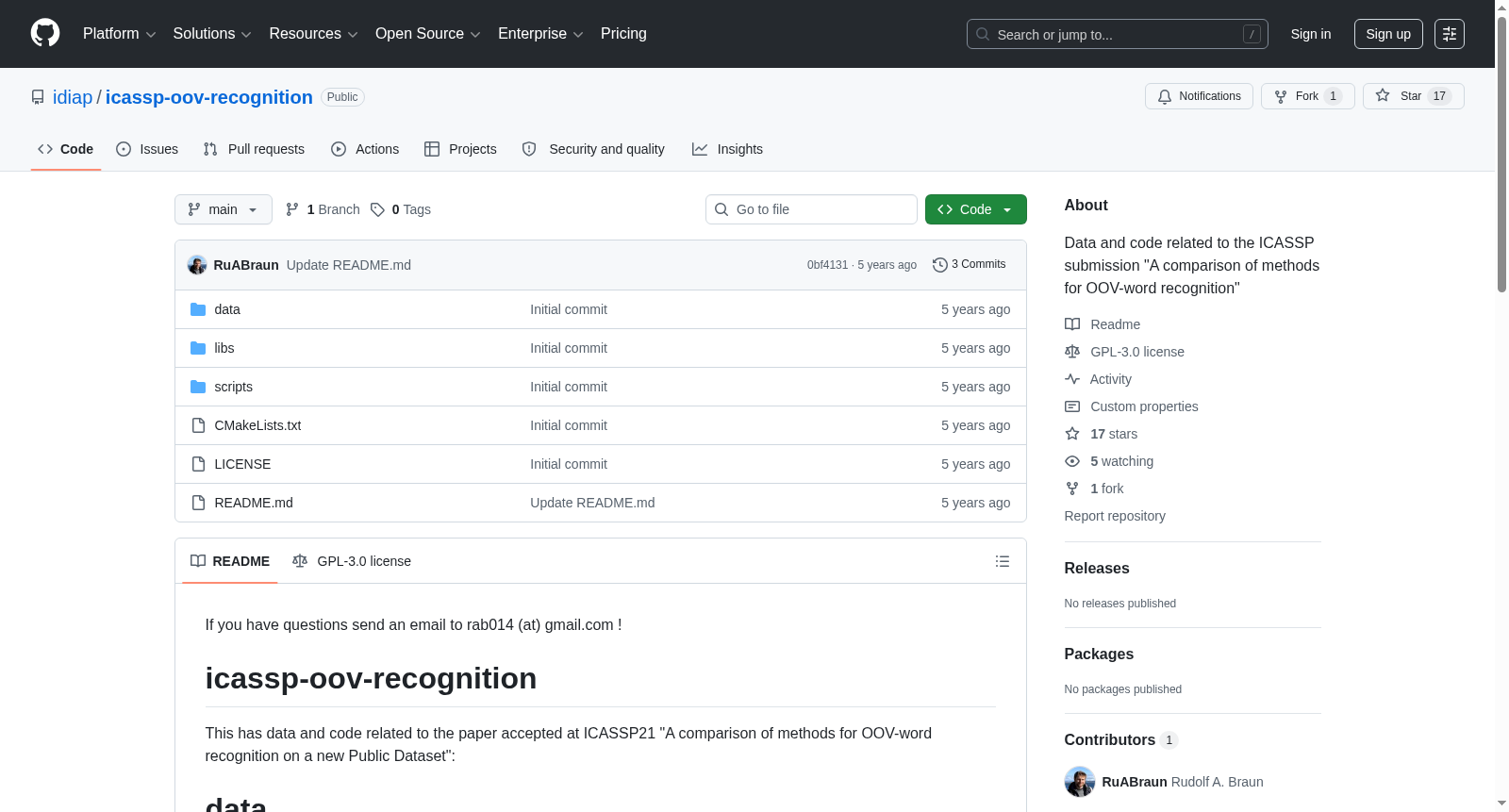Image resolution: width=1509 pixels, height=812 pixels.
Task: Focus the Search or jump to field
Action: 1117,34
